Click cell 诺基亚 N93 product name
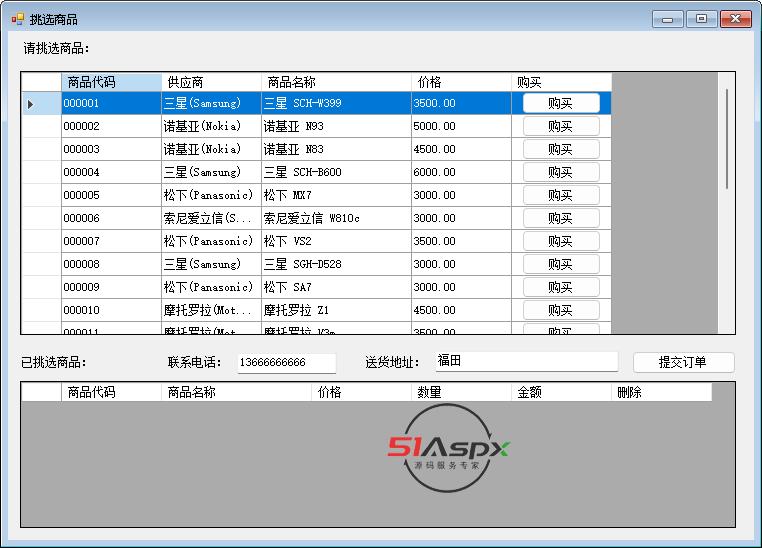The image size is (762, 548). pyautogui.click(x=336, y=126)
